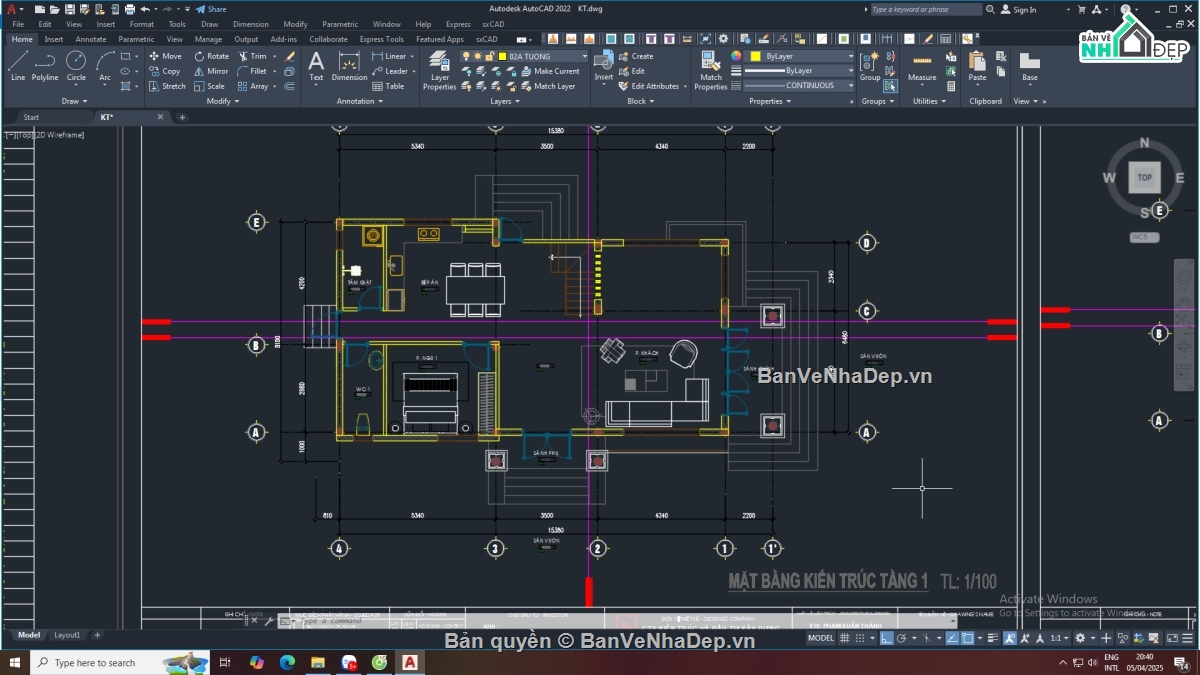Select the Circle tool in Draw panel
1200x675 pixels.
(x=76, y=66)
